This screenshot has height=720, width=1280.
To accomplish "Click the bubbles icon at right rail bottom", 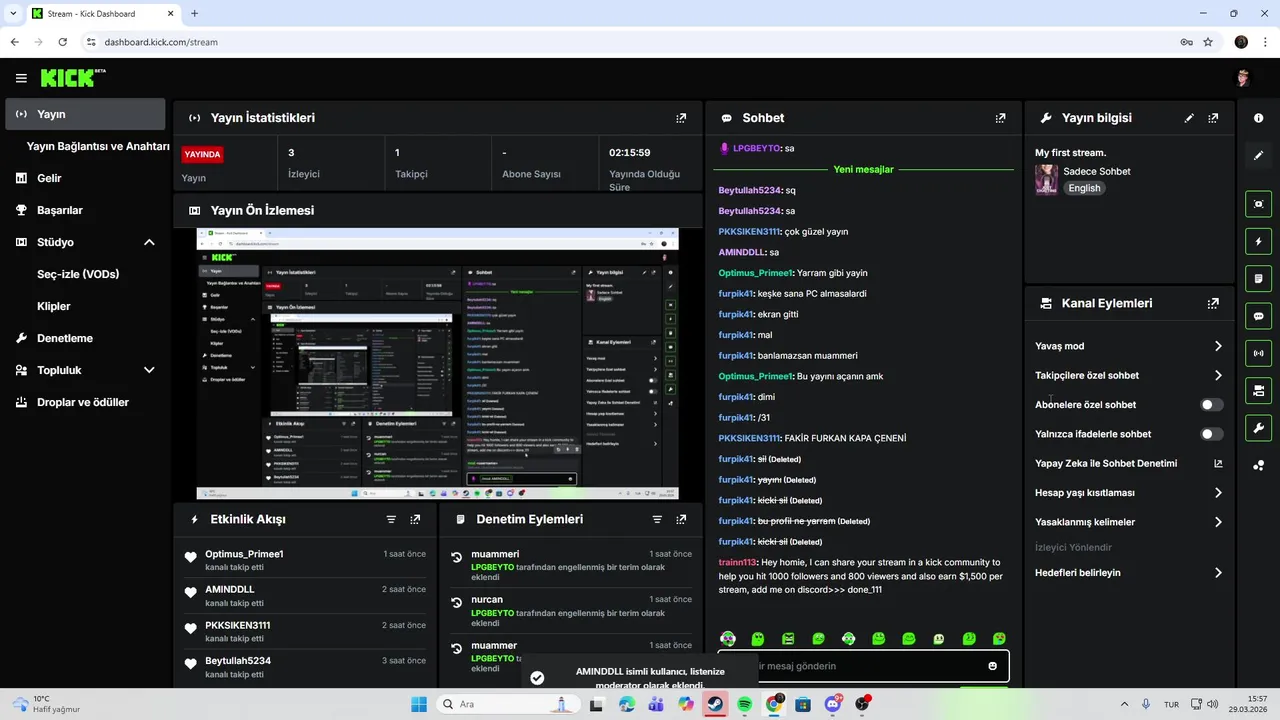I will pyautogui.click(x=1259, y=465).
